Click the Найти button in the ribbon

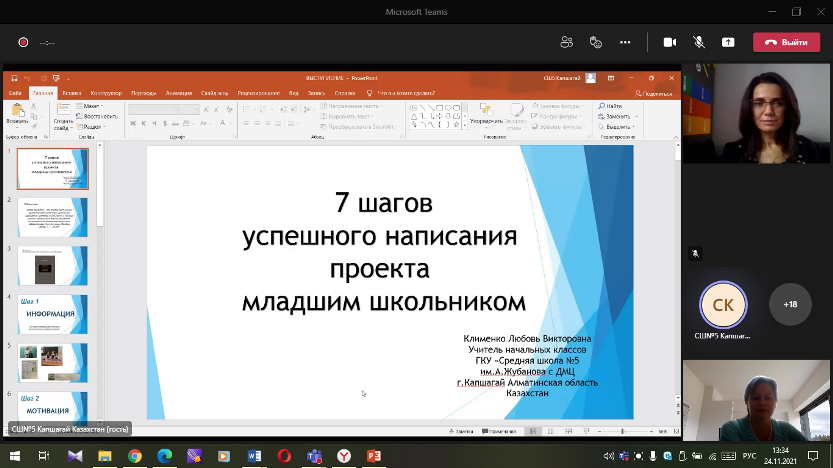[x=612, y=105]
